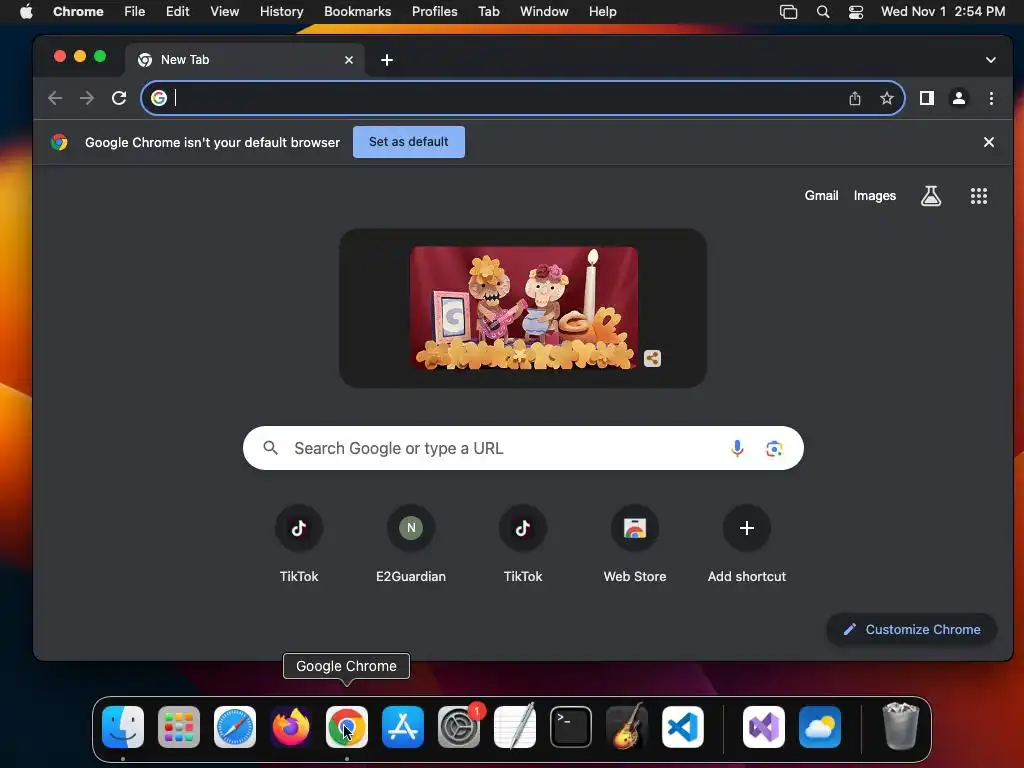This screenshot has height=768, width=1024.
Task: Open TextEdit from the Dock
Action: point(515,727)
